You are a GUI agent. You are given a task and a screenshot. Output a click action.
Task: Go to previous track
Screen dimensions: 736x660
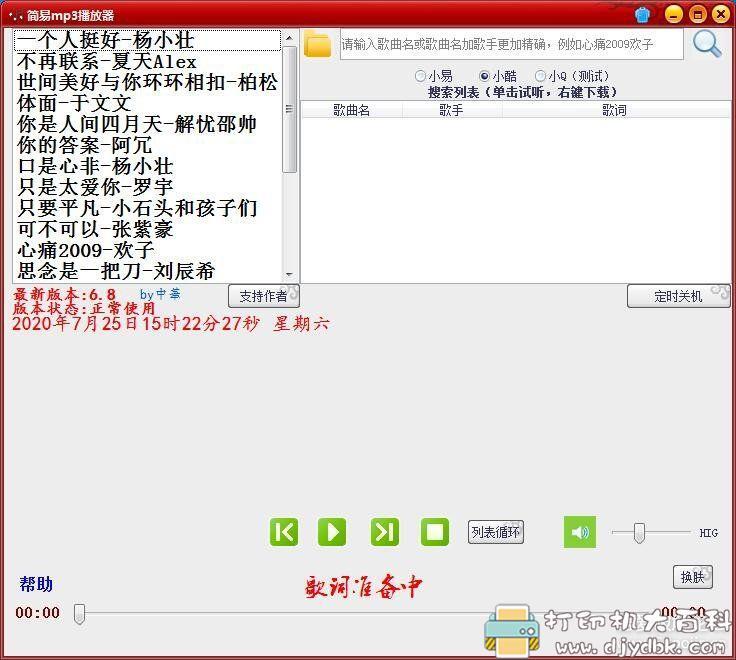284,532
